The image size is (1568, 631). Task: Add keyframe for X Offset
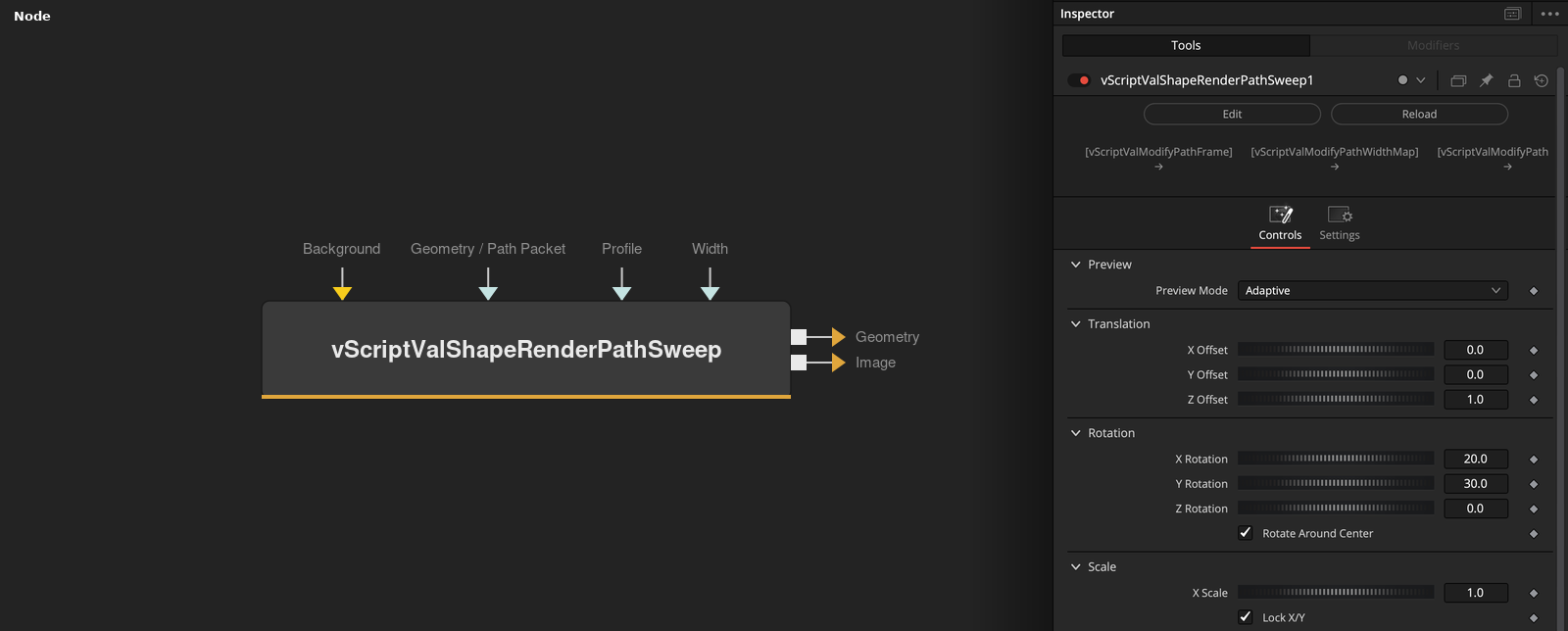[x=1534, y=351]
